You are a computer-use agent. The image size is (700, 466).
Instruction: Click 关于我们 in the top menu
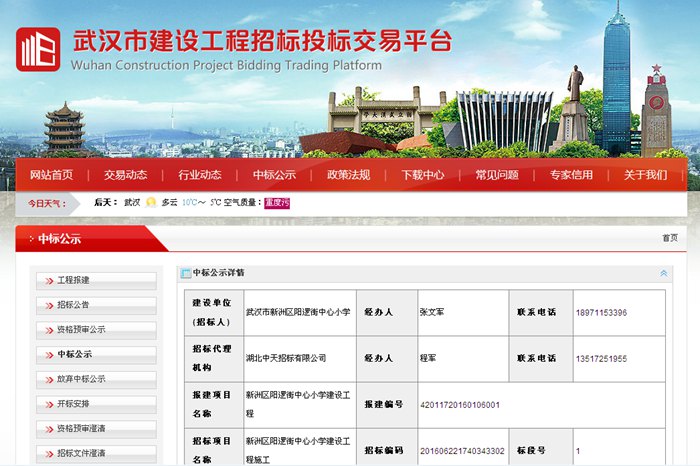coord(645,175)
